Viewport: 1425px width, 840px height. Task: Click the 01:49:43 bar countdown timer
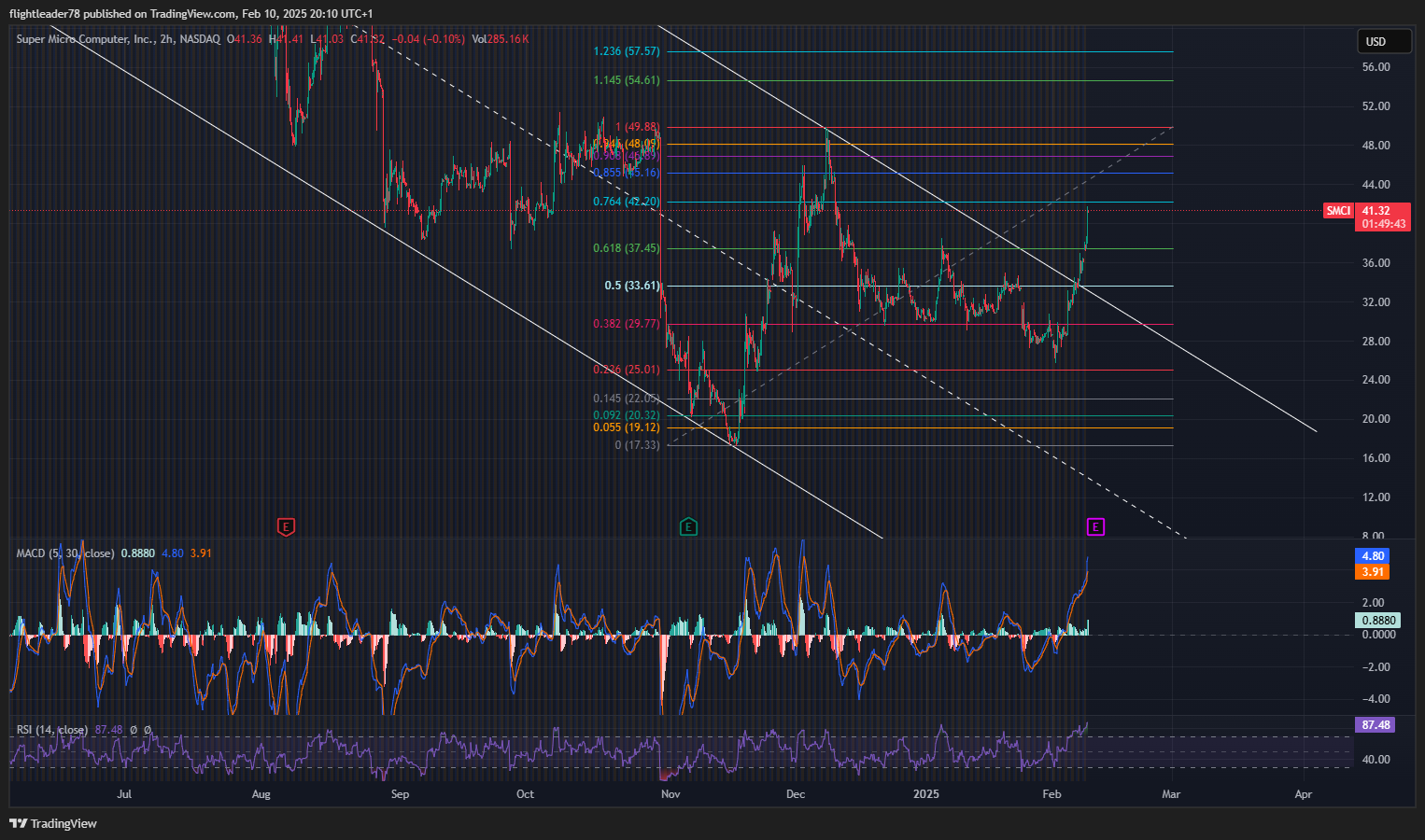pos(1383,224)
